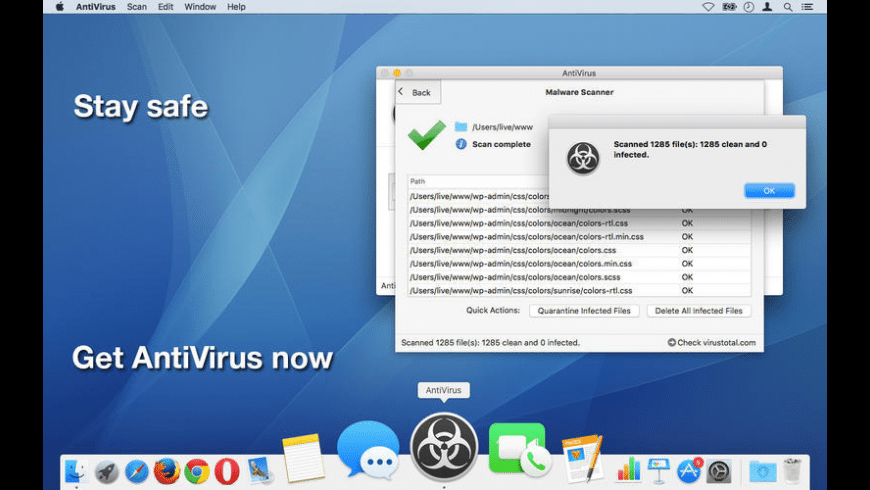Open Finder from the Dock

point(75,472)
